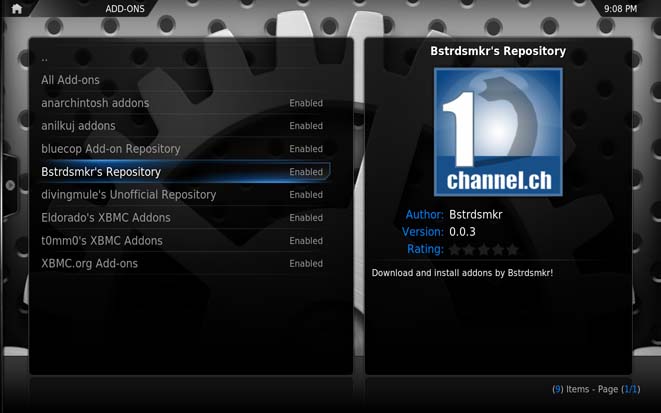Go up one level with the '..' entry
The width and height of the screenshot is (661, 413).
click(185, 57)
